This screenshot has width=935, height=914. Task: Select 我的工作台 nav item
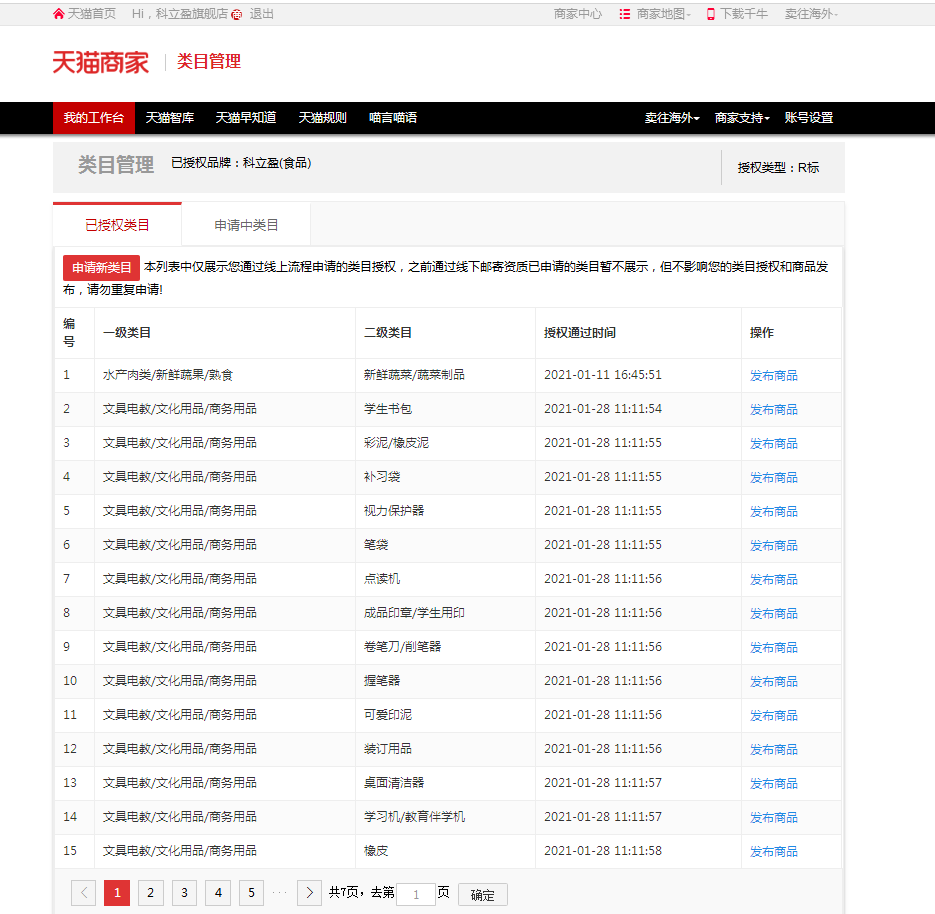tap(94, 118)
